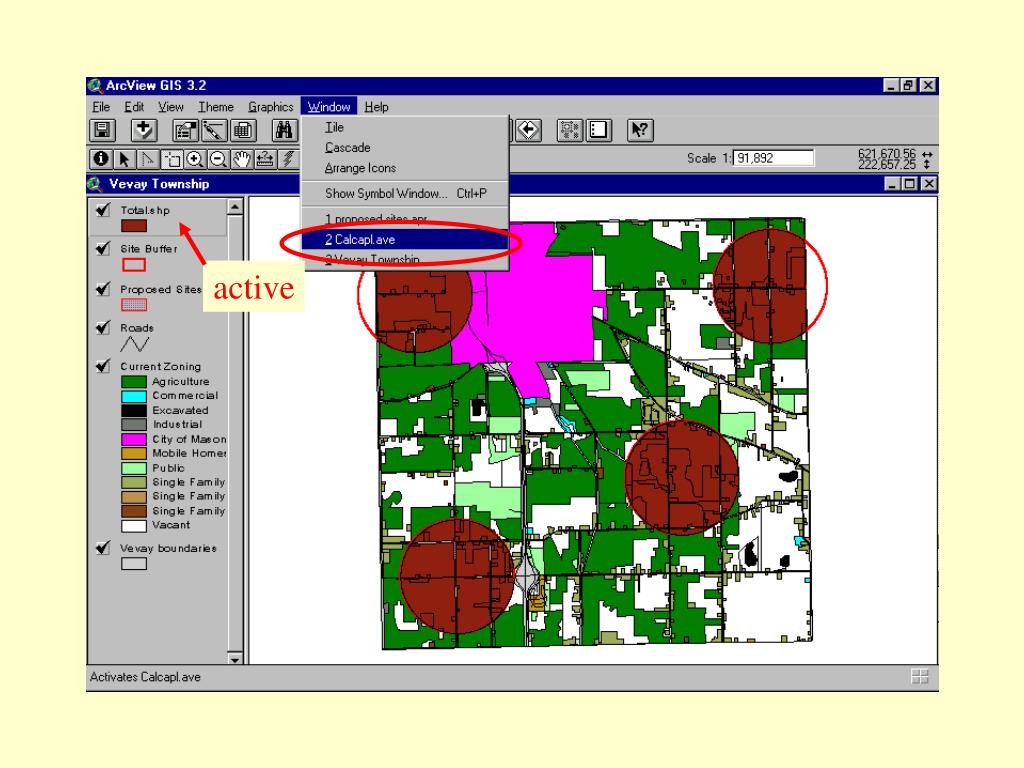Click the Select Features Using Graphic icon
Viewport: 1024px width, 768px height.
(x=569, y=131)
